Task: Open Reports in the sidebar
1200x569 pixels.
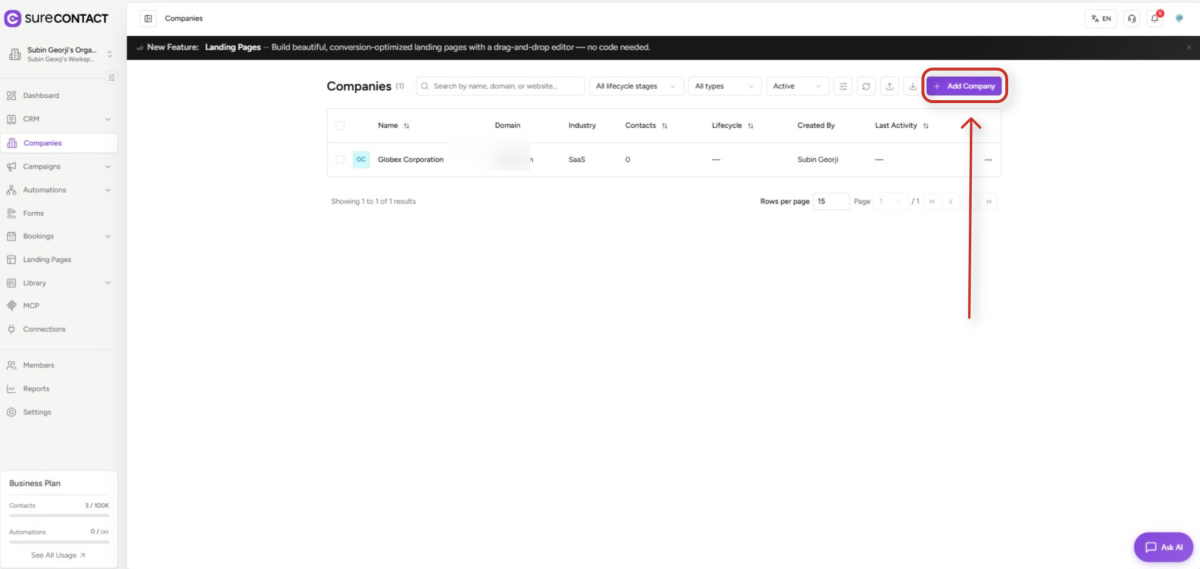Action: (60, 388)
